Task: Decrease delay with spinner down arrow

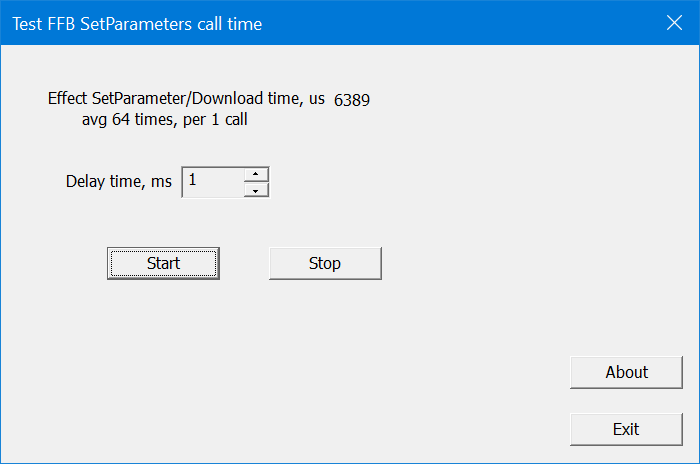Action: pos(257,190)
